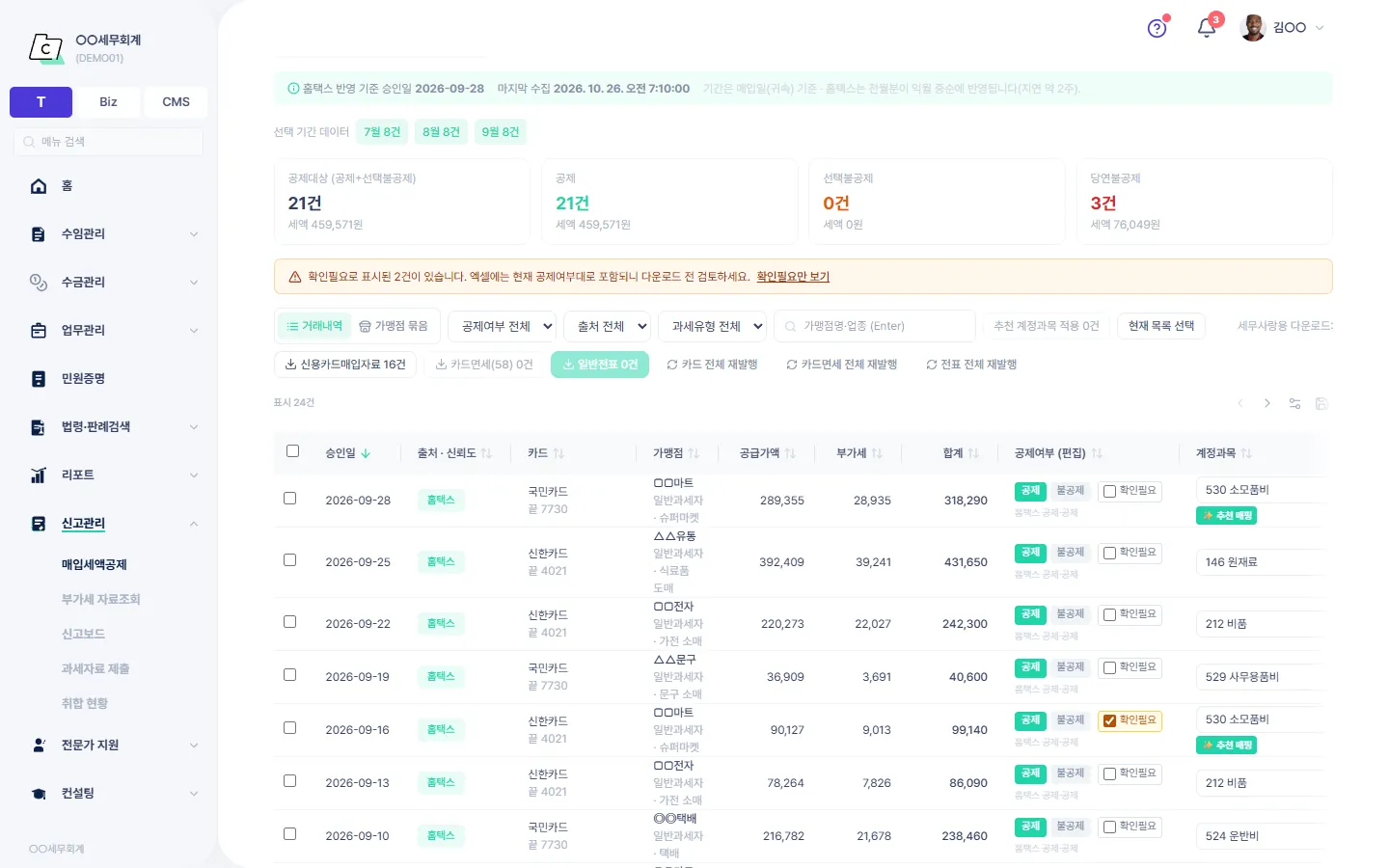Screen dimensions: 1389x868
Task: Click the 법령·판례검색 document search icon
Action: point(39,427)
